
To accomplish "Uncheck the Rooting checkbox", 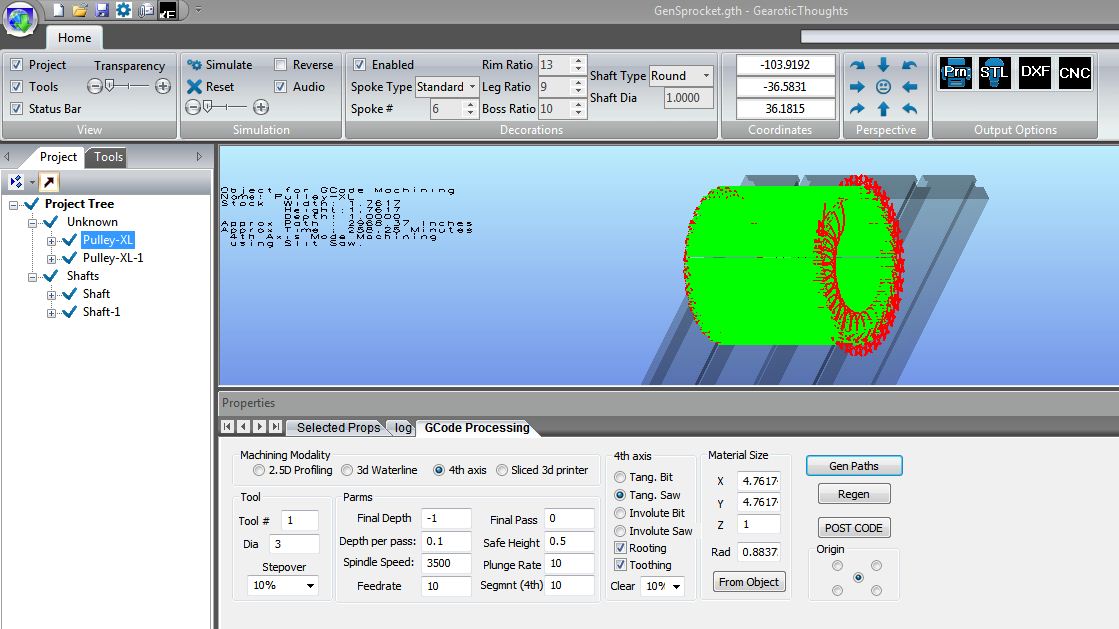I will [621, 548].
